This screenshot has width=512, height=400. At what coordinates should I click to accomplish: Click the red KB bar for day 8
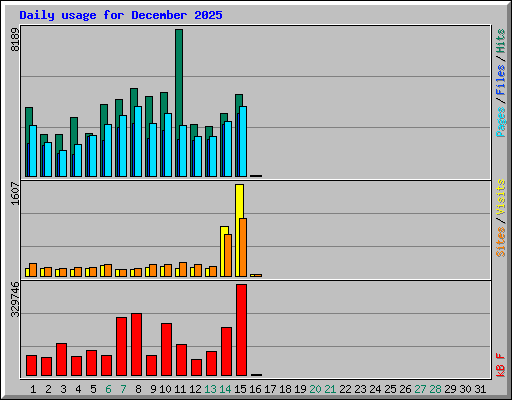(x=136, y=344)
